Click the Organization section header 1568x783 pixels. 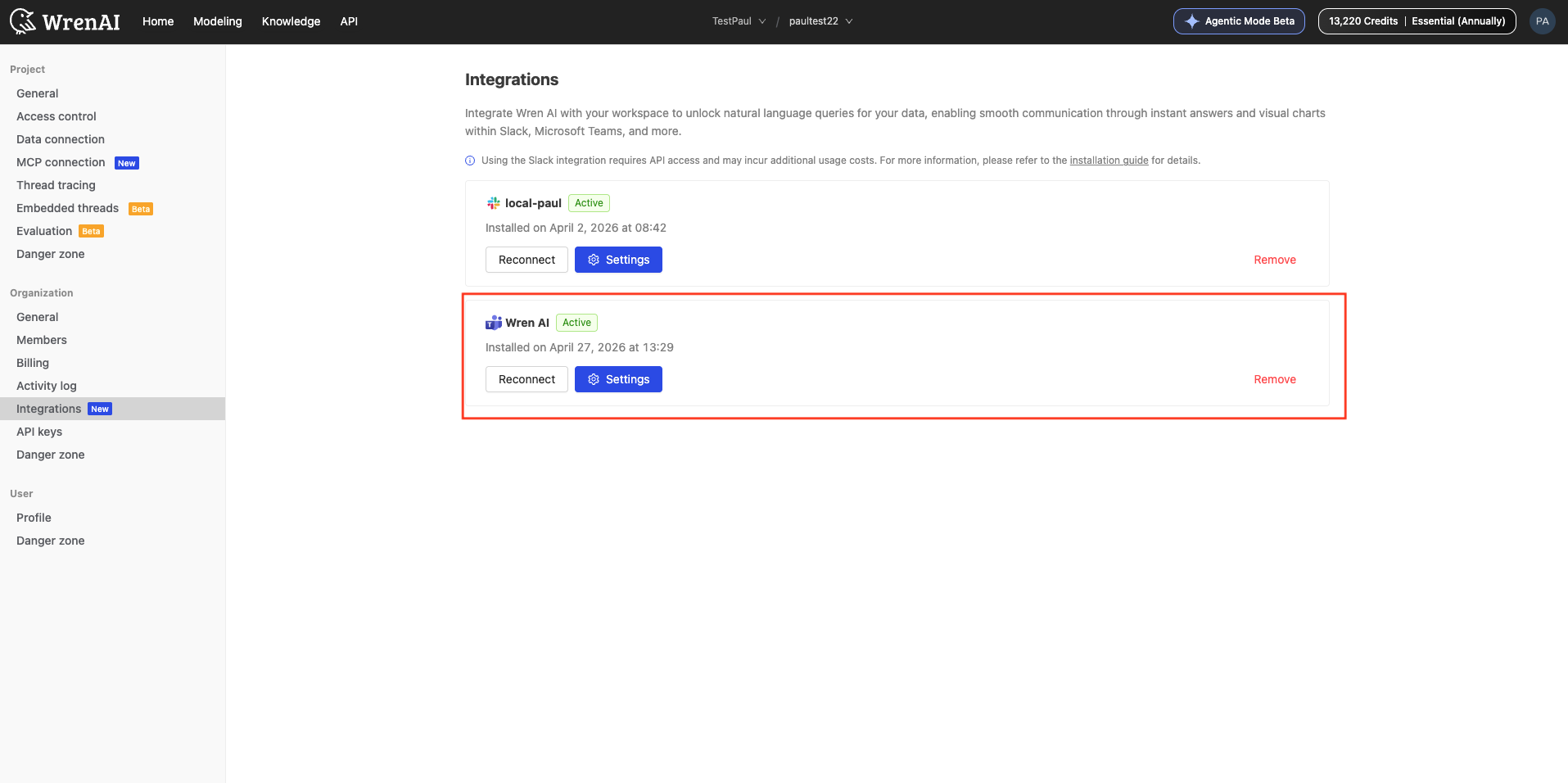point(42,293)
